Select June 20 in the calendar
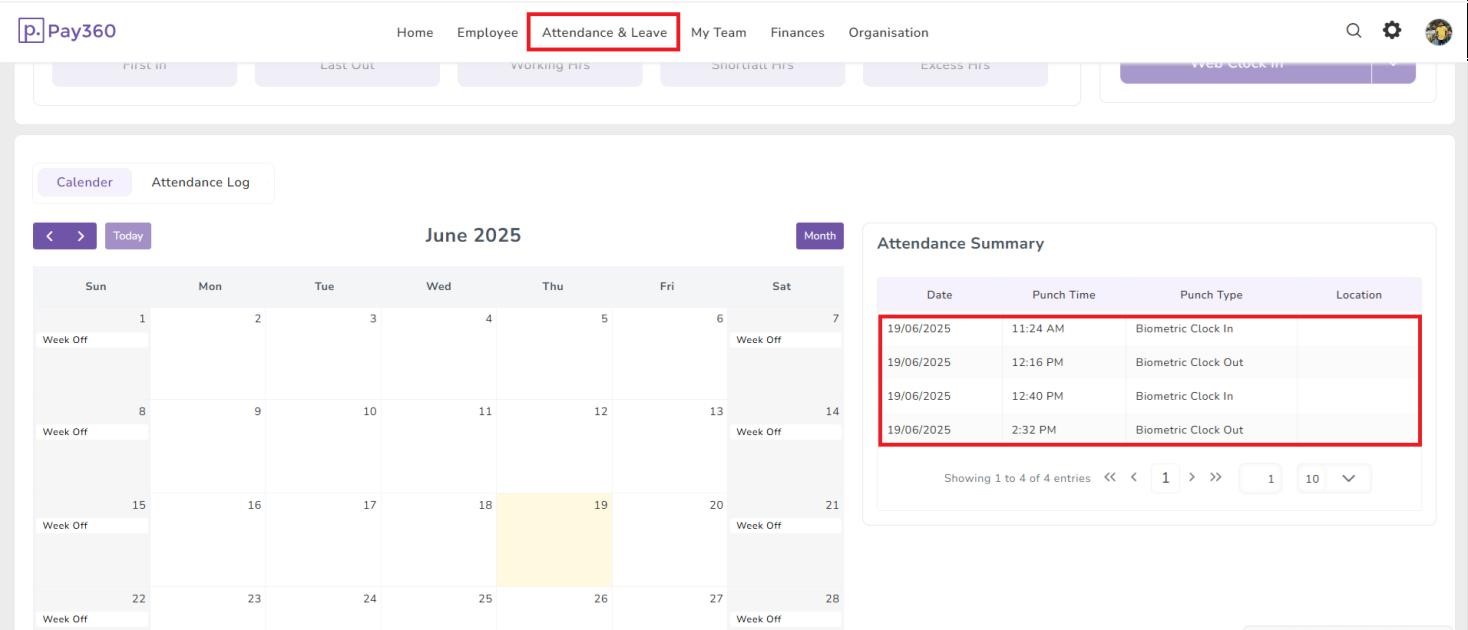The width and height of the screenshot is (1468, 630). coord(669,539)
